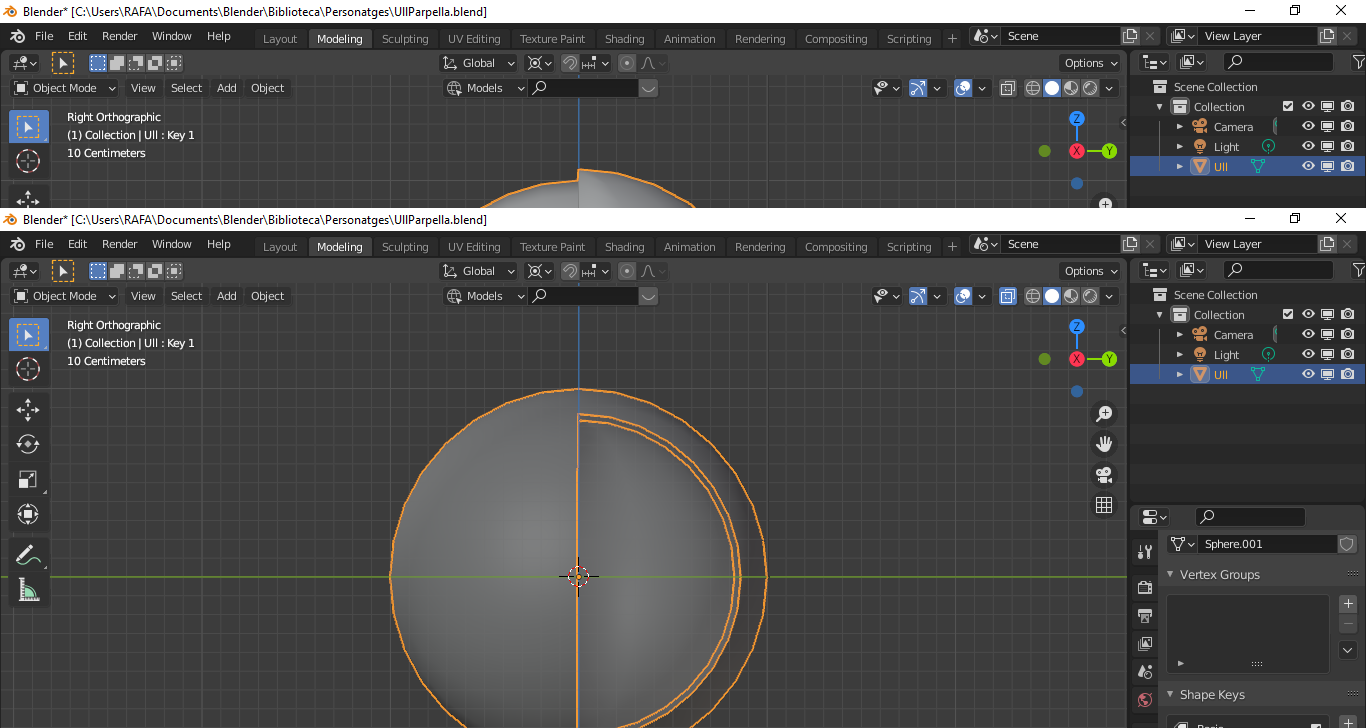Select the Scale tool in lower window toolbar
The width and height of the screenshot is (1366, 728).
(x=28, y=479)
